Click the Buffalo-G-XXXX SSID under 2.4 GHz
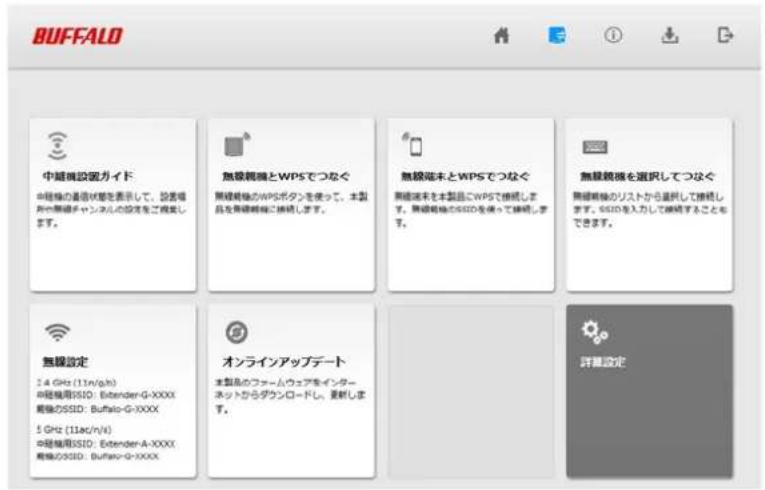The width and height of the screenshot is (765, 490). [x=124, y=409]
